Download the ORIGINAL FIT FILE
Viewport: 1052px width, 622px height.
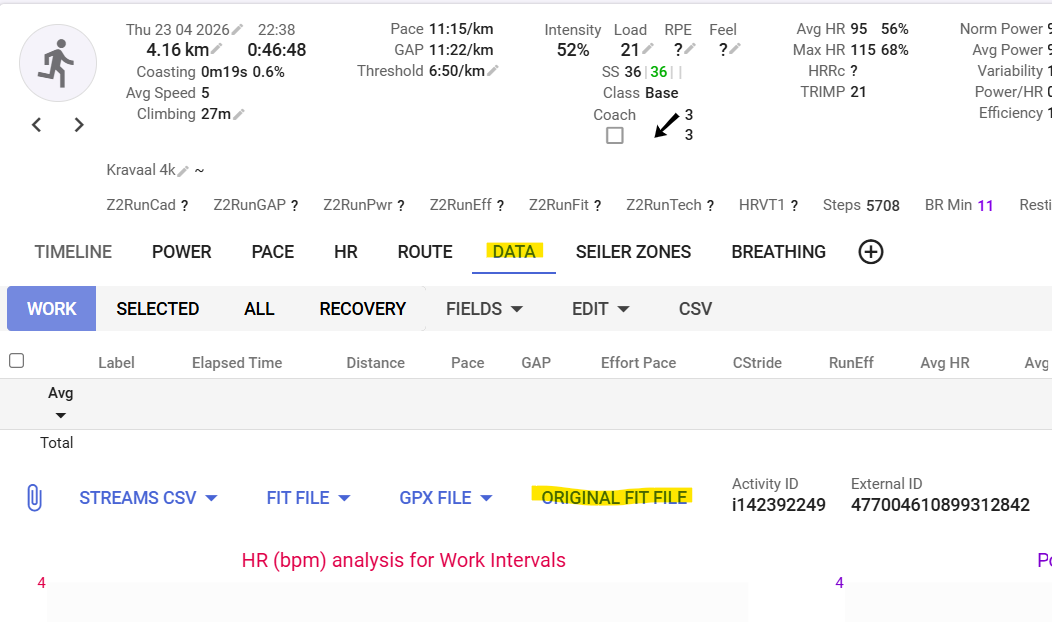click(614, 498)
